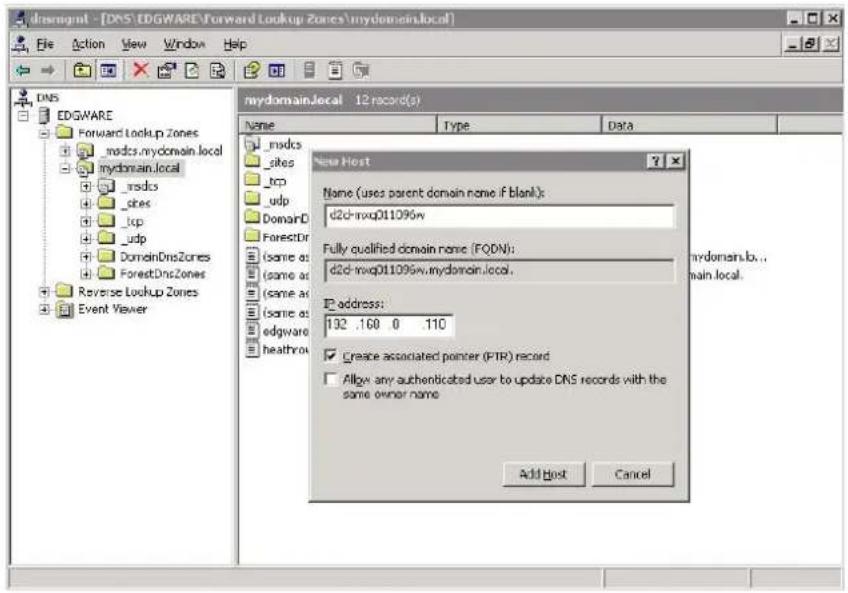Collapse Forward Lookup Zones node

pyautogui.click(x=44, y=133)
